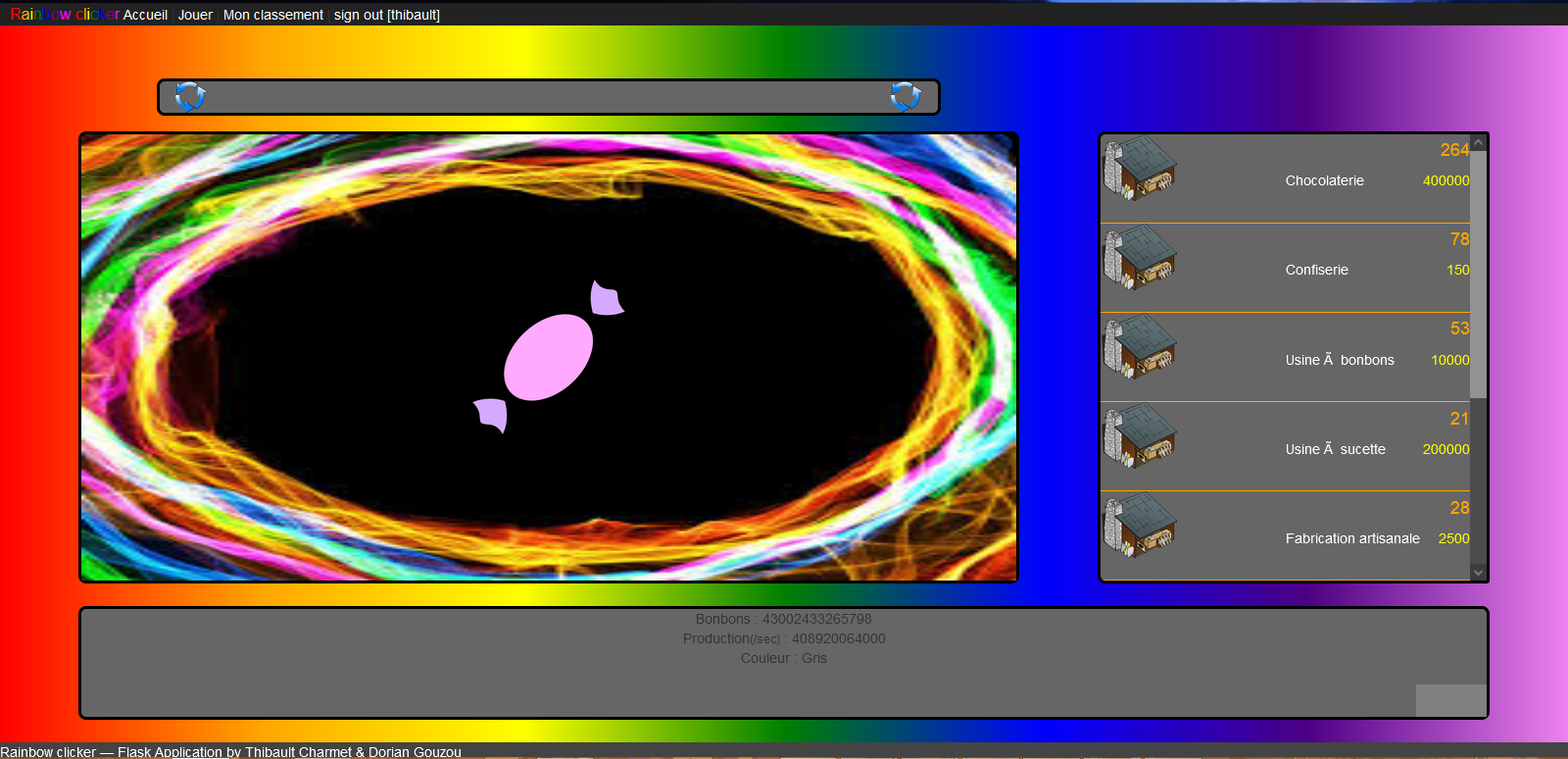The height and width of the screenshot is (759, 1568).
Task: Select the Chocolaterie label in shop
Action: click(x=1325, y=180)
